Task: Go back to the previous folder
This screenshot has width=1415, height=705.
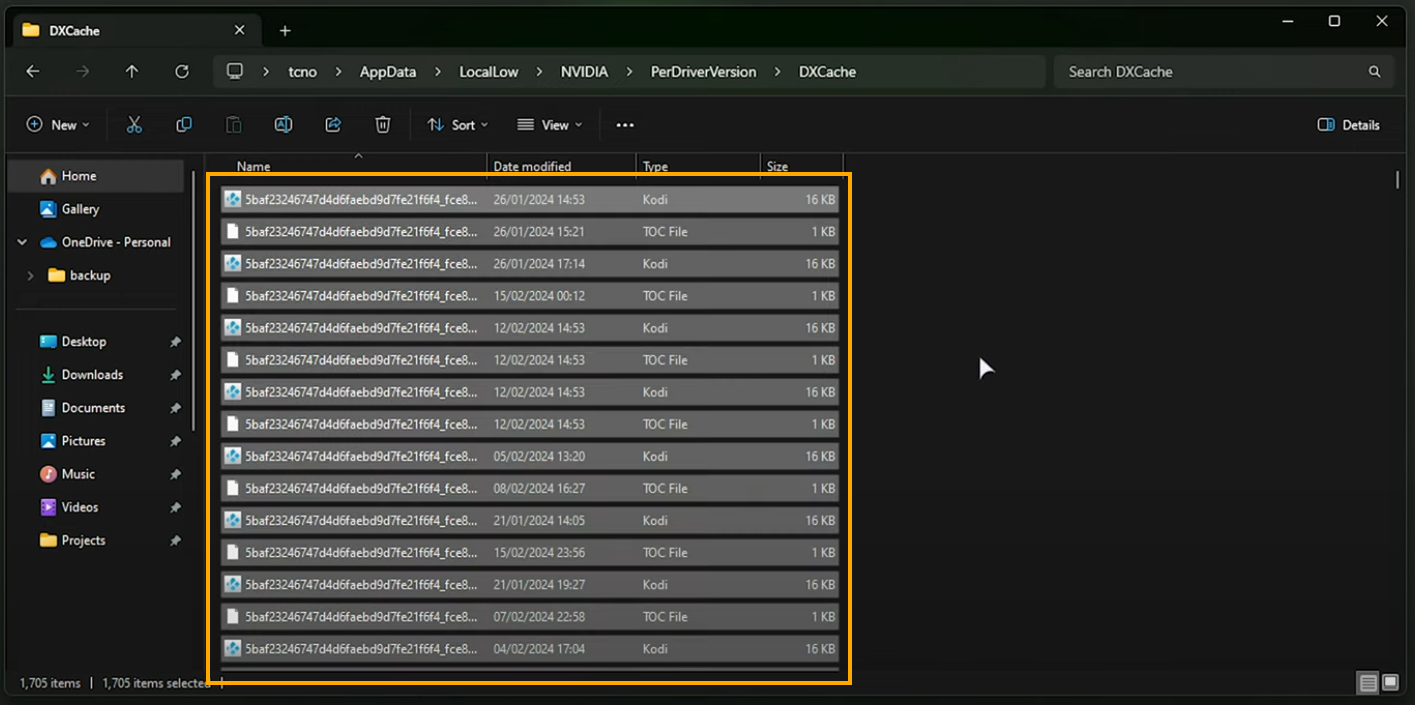Action: click(33, 71)
